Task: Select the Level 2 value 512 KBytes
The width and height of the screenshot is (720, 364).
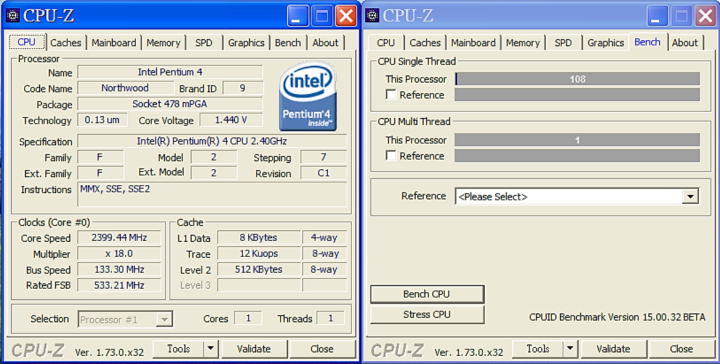Action: click(x=259, y=269)
